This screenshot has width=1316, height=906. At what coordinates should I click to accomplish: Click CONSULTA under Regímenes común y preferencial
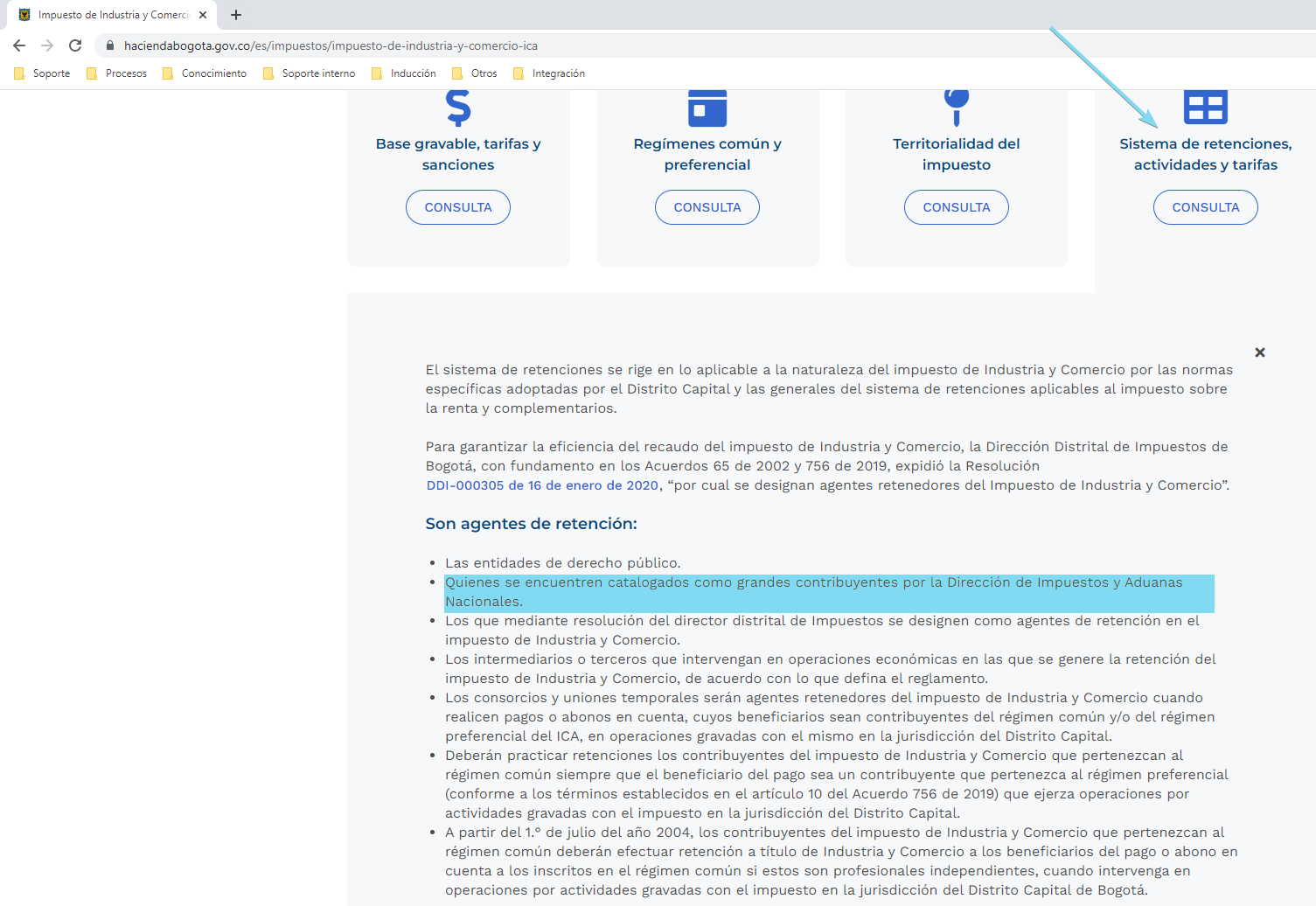click(707, 207)
